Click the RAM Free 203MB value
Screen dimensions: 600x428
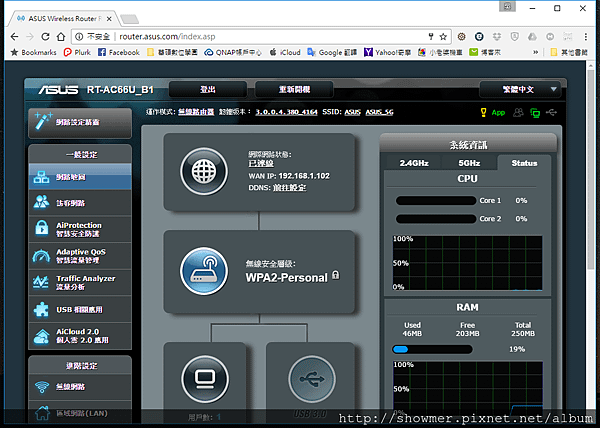(x=467, y=334)
